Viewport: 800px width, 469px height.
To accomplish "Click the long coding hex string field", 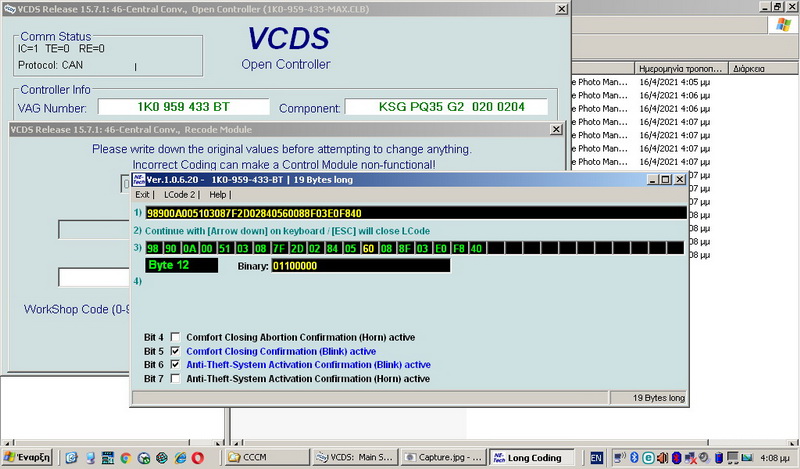I will pos(416,213).
